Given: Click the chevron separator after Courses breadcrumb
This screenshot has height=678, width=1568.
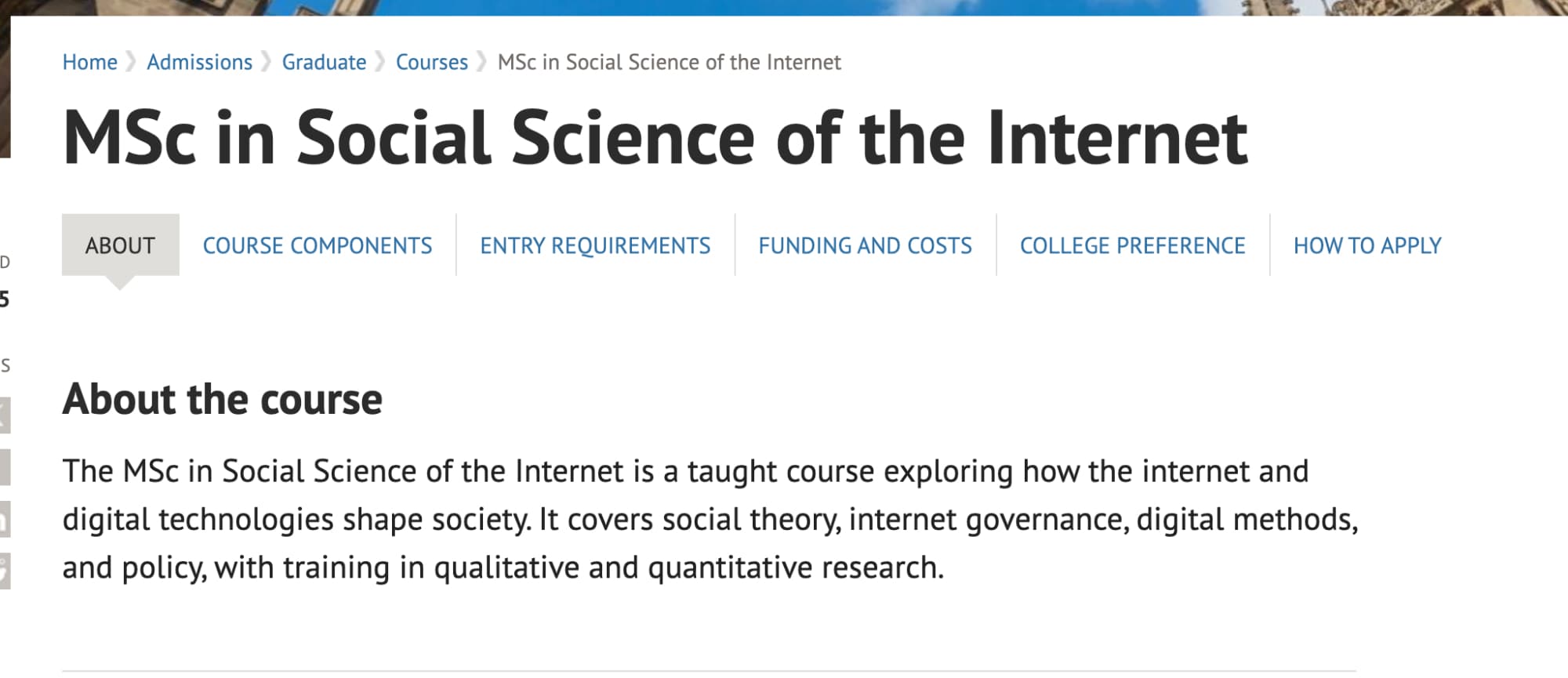Looking at the screenshot, I should point(482,62).
